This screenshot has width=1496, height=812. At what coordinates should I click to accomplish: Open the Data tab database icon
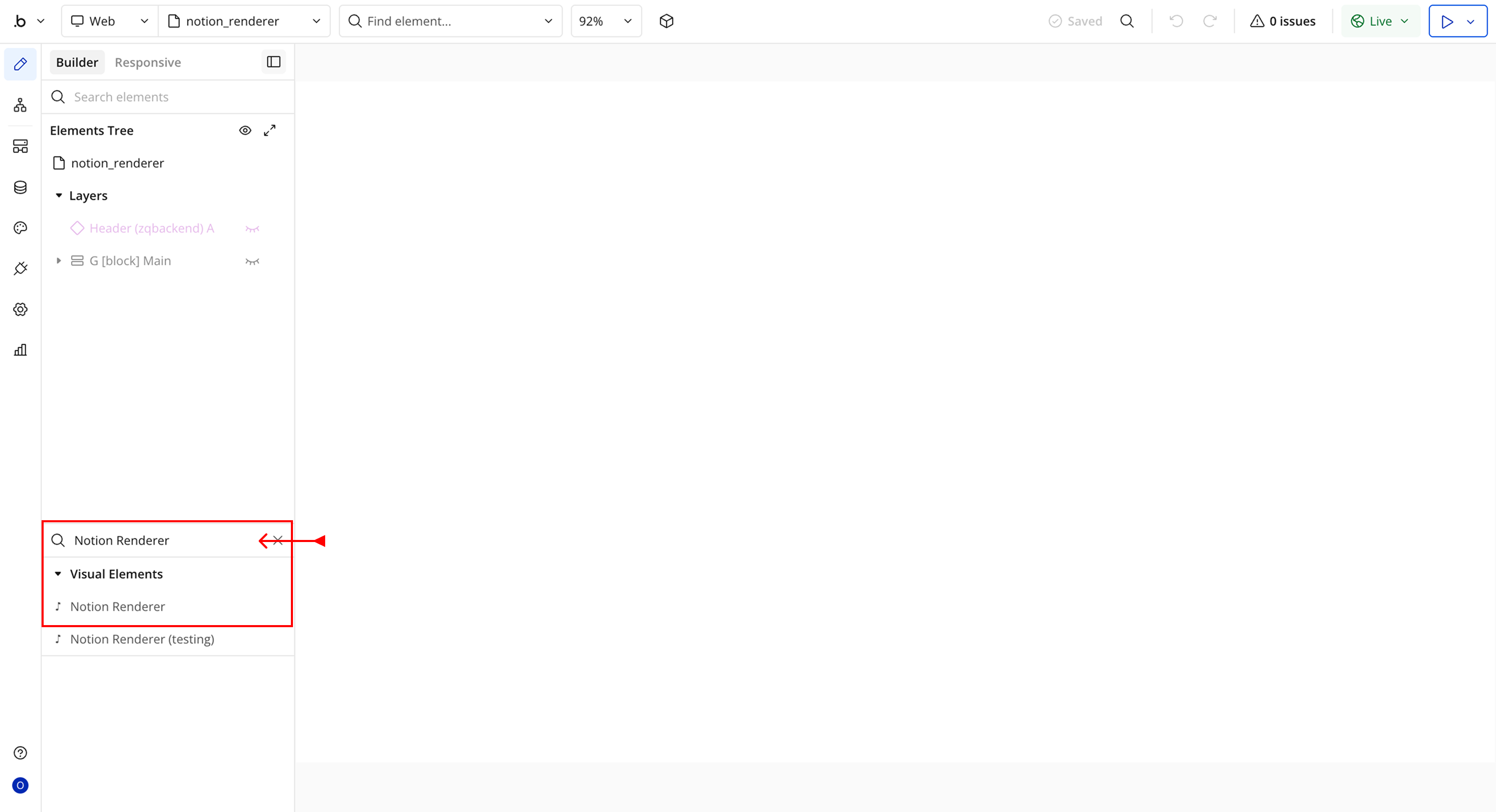point(20,187)
